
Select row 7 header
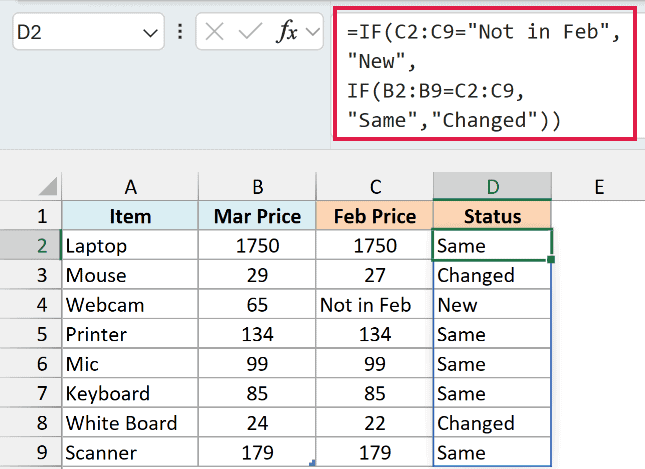31,393
